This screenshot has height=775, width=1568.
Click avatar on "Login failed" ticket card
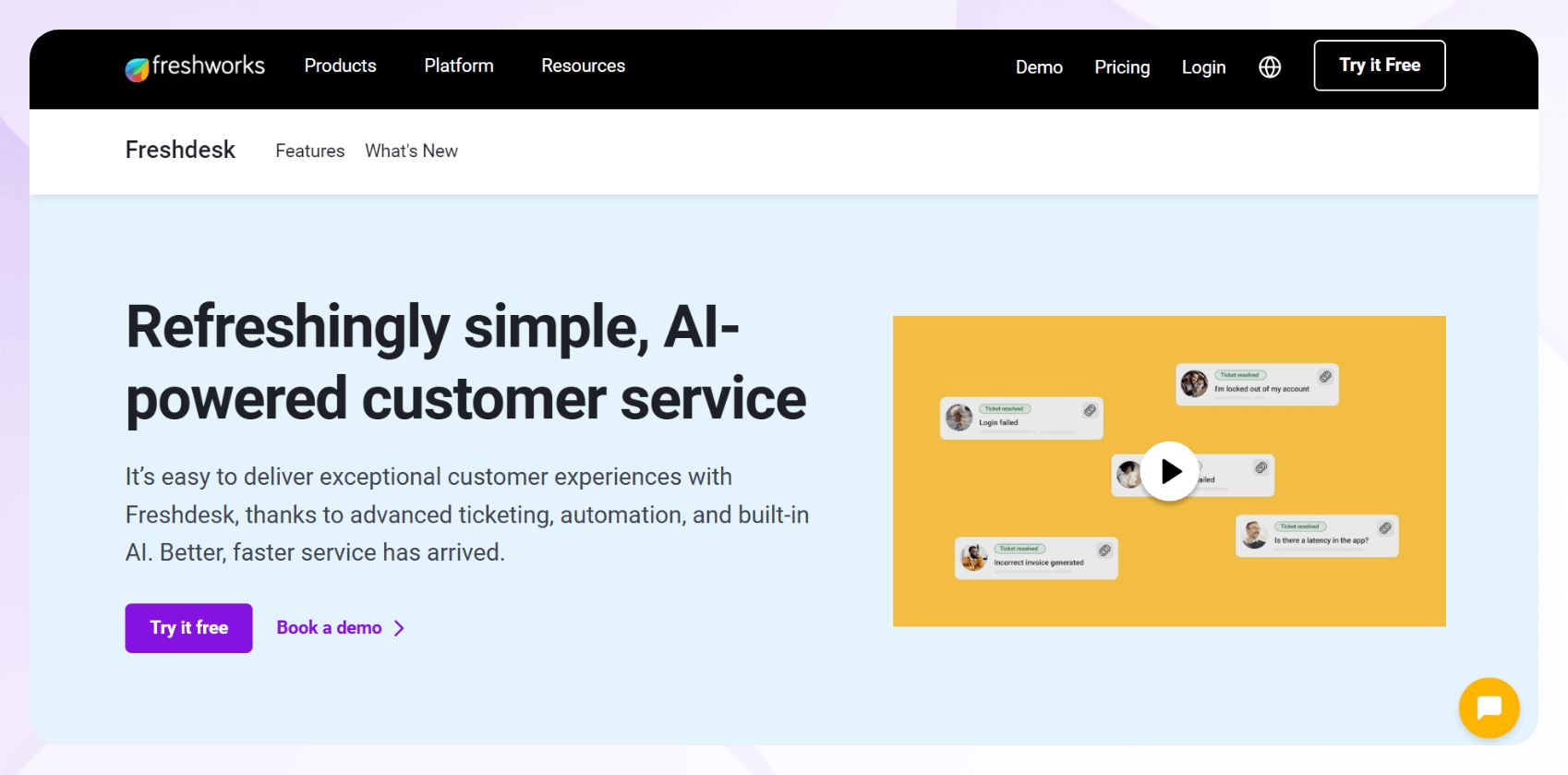coord(959,418)
